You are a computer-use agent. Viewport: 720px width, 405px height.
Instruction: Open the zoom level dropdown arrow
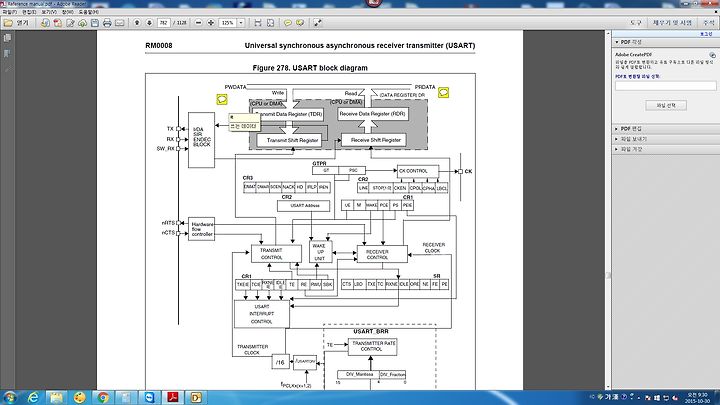click(x=241, y=22)
